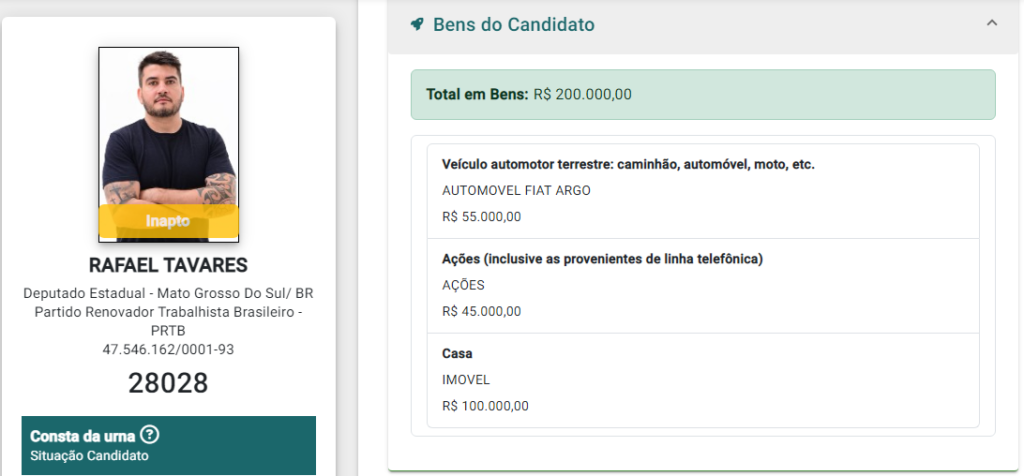The image size is (1024, 476).
Task: Click the rocket icon beside Bens do Candidato
Action: coord(416,25)
